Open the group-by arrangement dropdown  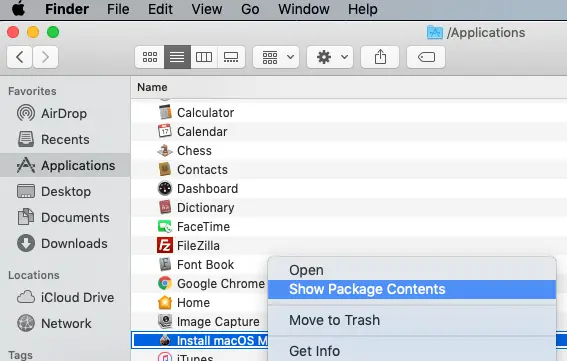coord(276,57)
